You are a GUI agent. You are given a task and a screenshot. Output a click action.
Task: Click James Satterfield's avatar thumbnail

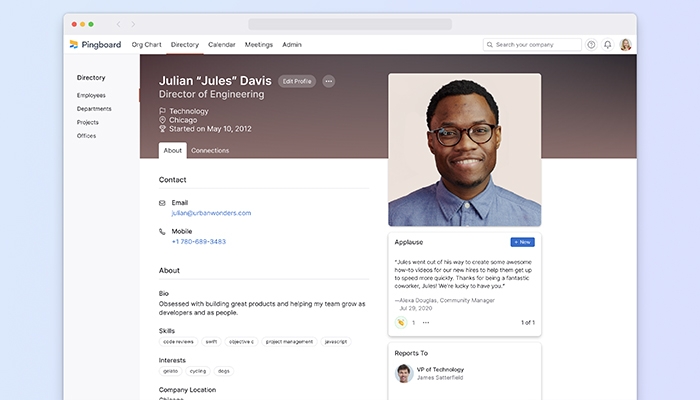pyautogui.click(x=404, y=374)
